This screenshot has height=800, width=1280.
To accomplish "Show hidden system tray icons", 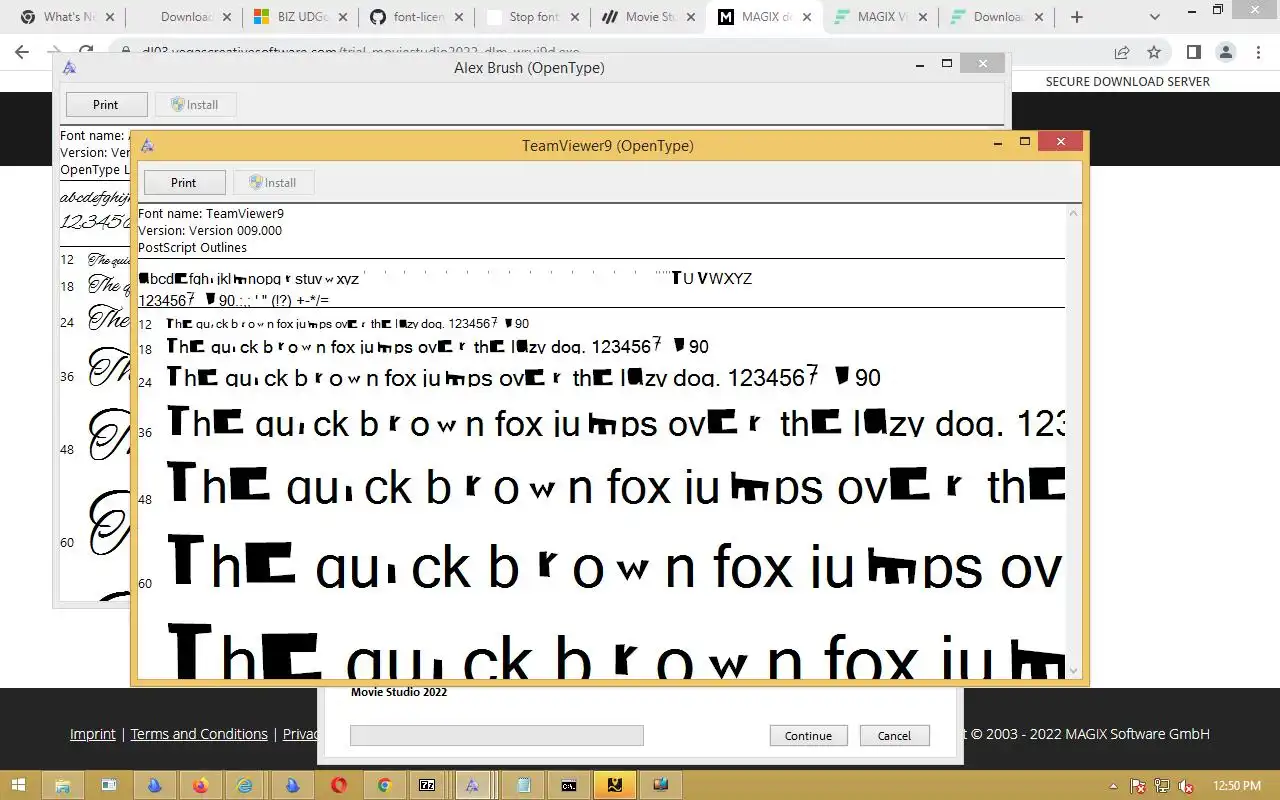I will [x=1116, y=786].
